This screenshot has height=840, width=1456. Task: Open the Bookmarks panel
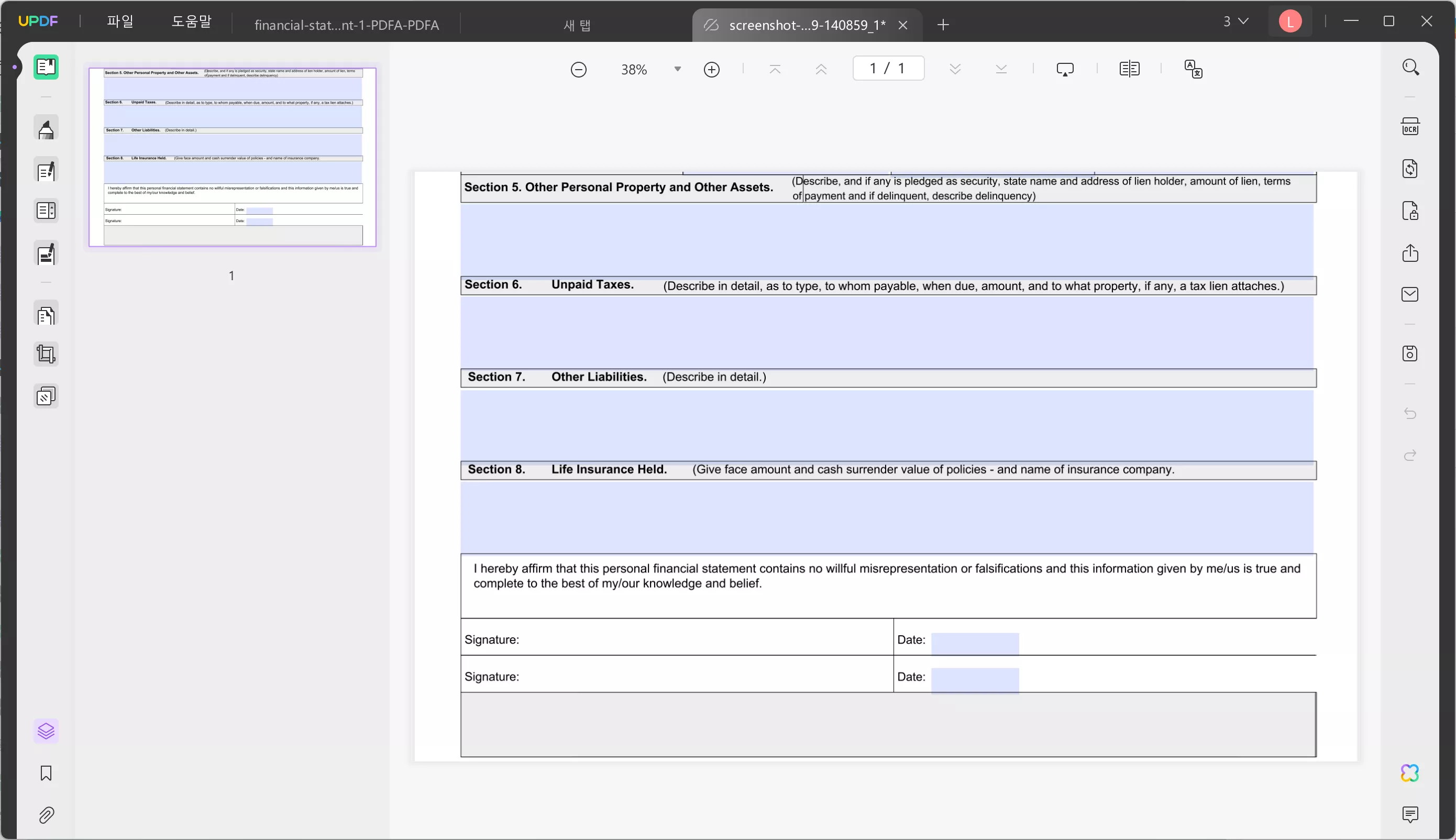(x=46, y=773)
